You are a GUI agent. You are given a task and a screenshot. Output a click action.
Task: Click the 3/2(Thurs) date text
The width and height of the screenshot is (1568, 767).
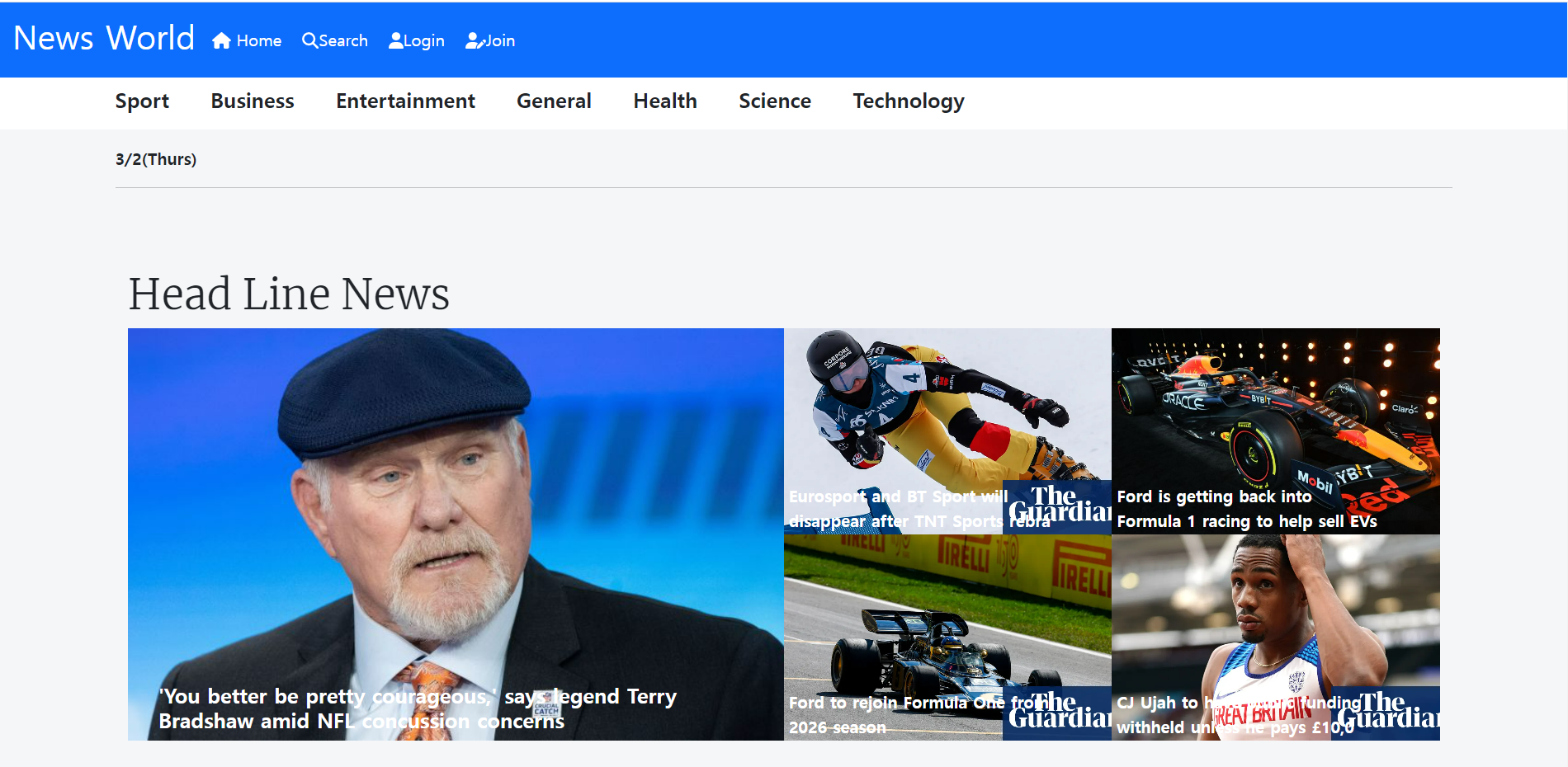tap(156, 159)
